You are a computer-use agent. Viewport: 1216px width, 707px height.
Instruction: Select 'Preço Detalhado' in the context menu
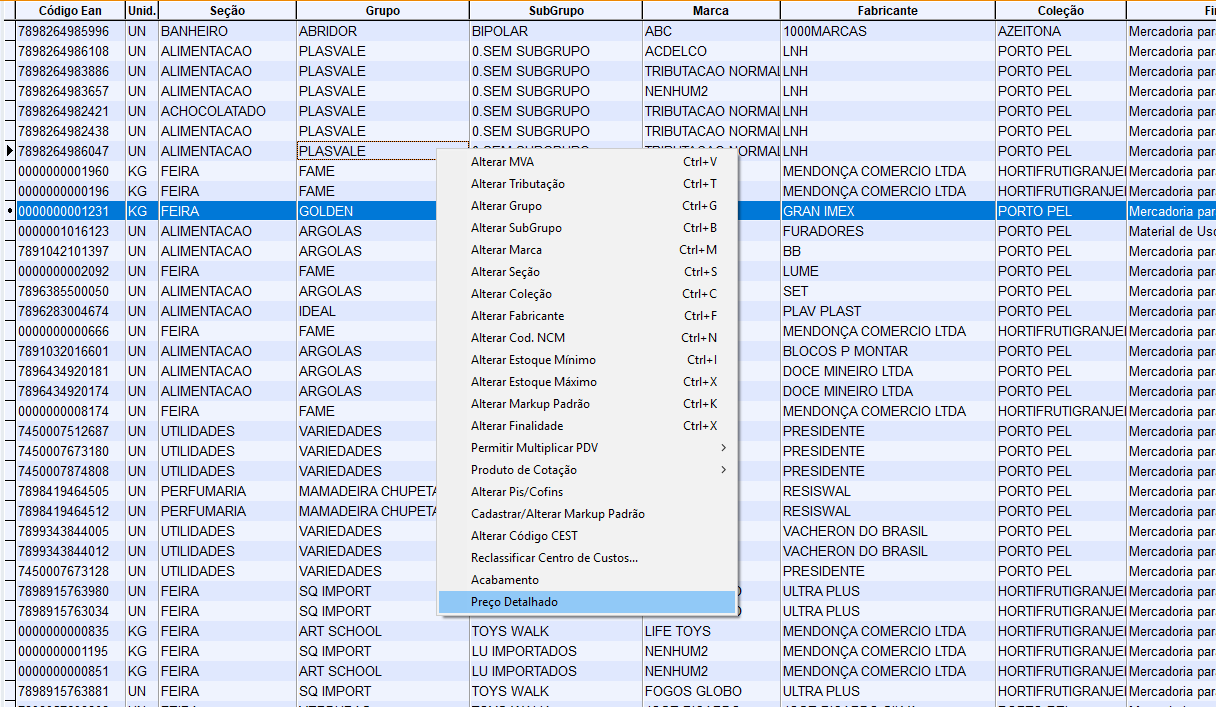click(x=514, y=602)
